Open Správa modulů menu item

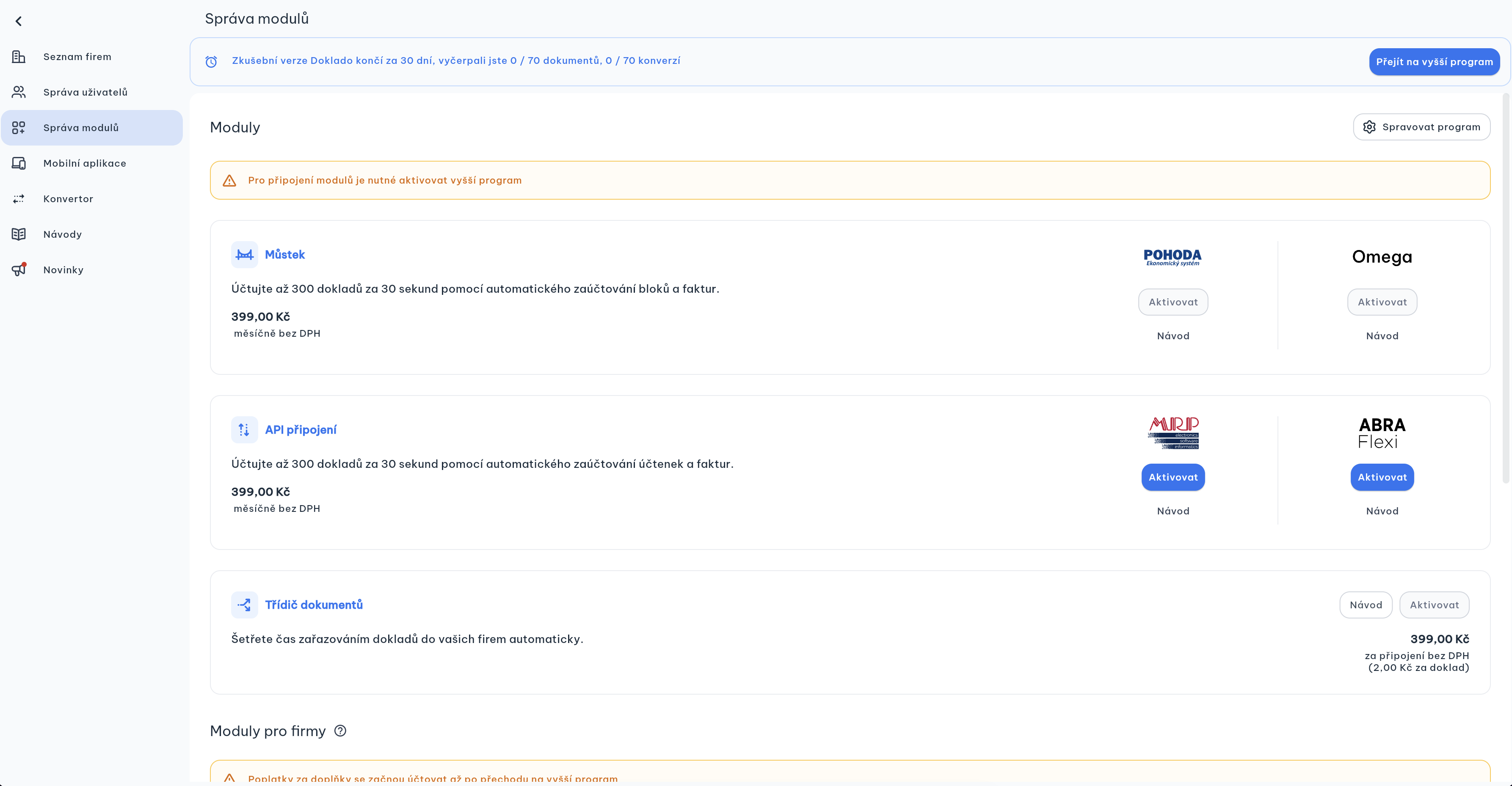(x=81, y=128)
